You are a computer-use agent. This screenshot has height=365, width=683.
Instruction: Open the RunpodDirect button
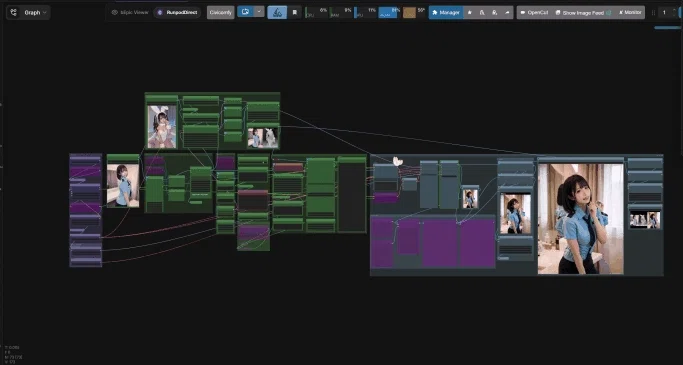[x=178, y=13]
